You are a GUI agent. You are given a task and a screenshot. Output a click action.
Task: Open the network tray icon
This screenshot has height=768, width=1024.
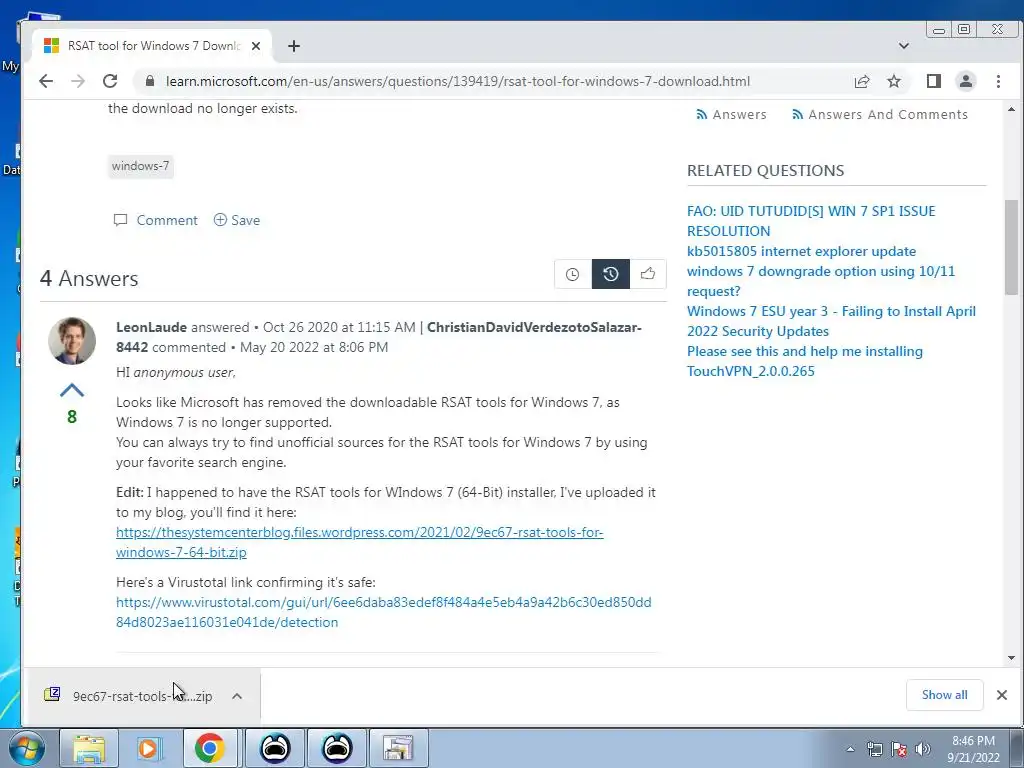point(874,749)
